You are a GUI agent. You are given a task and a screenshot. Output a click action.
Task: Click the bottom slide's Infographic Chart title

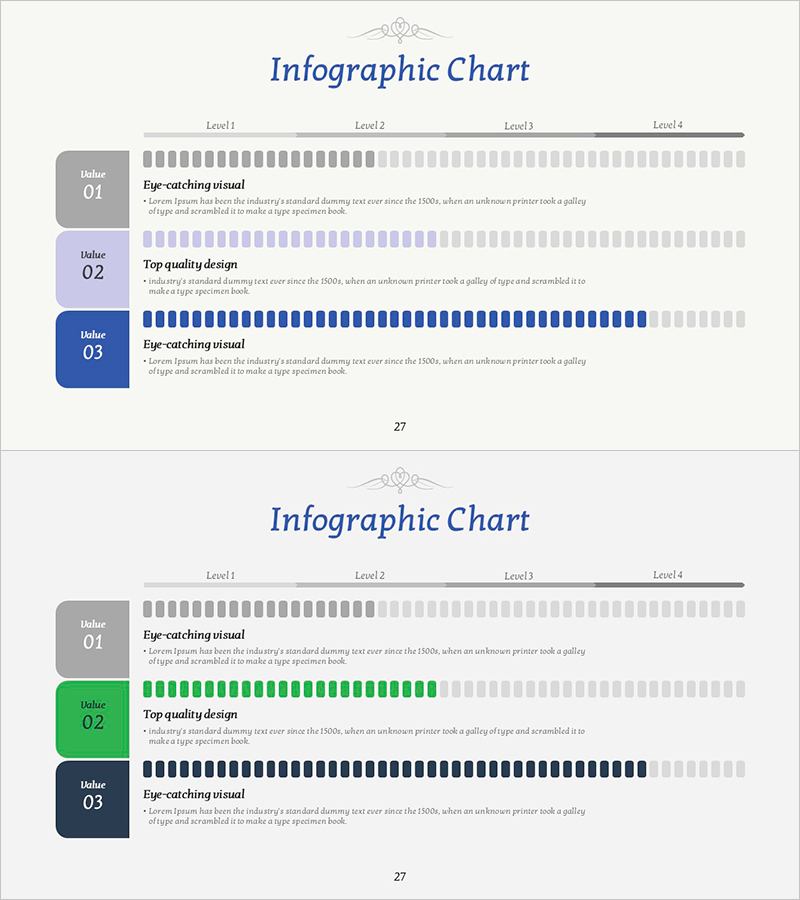pos(399,521)
